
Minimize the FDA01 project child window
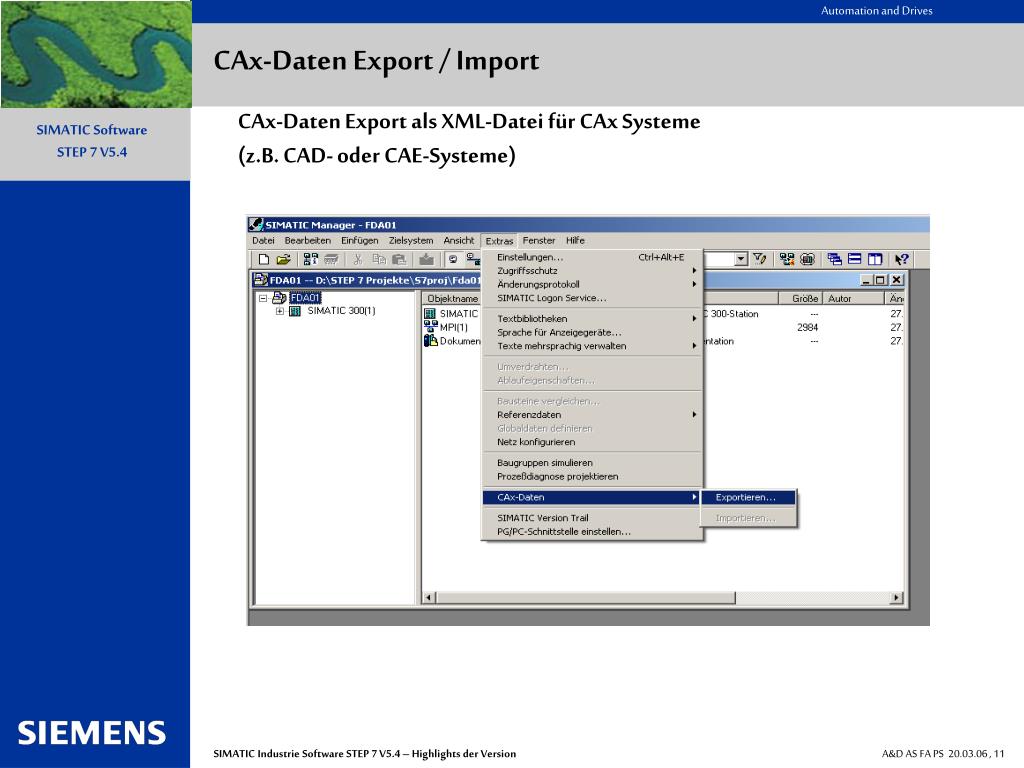point(867,280)
